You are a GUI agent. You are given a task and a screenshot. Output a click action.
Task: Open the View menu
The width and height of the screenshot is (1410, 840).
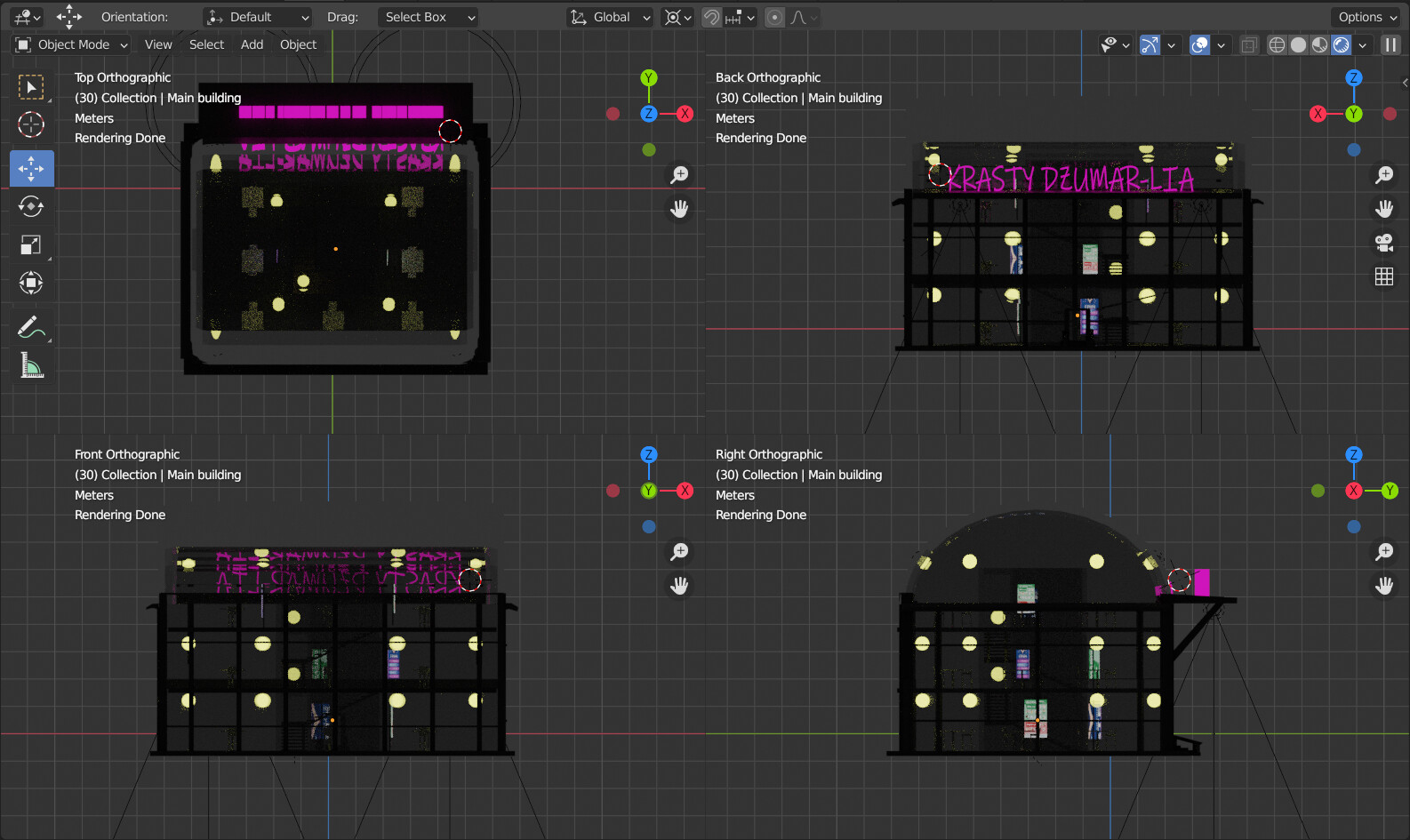coord(158,44)
